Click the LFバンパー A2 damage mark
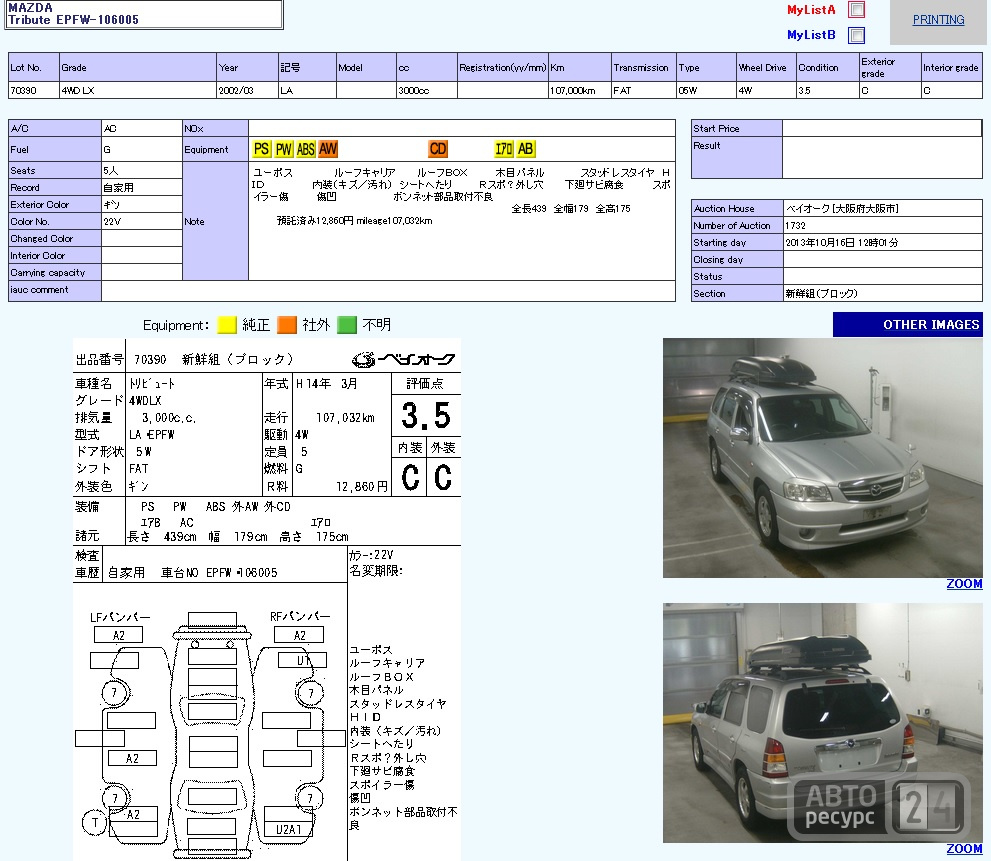This screenshot has width=991, height=861. (x=118, y=635)
